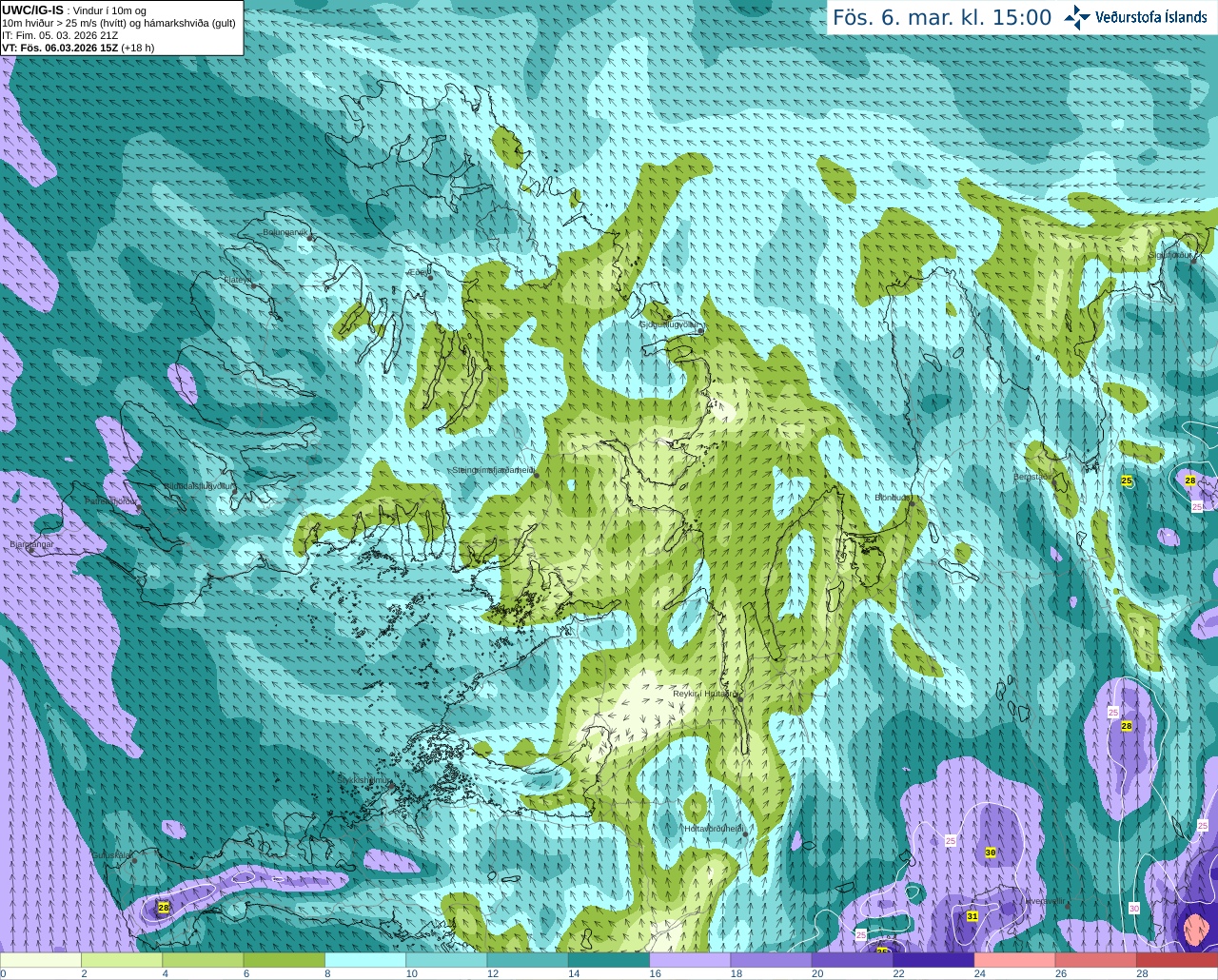Click the Holtavörðuheiði station label
Viewport: 1218px width, 980px height.
(x=714, y=829)
